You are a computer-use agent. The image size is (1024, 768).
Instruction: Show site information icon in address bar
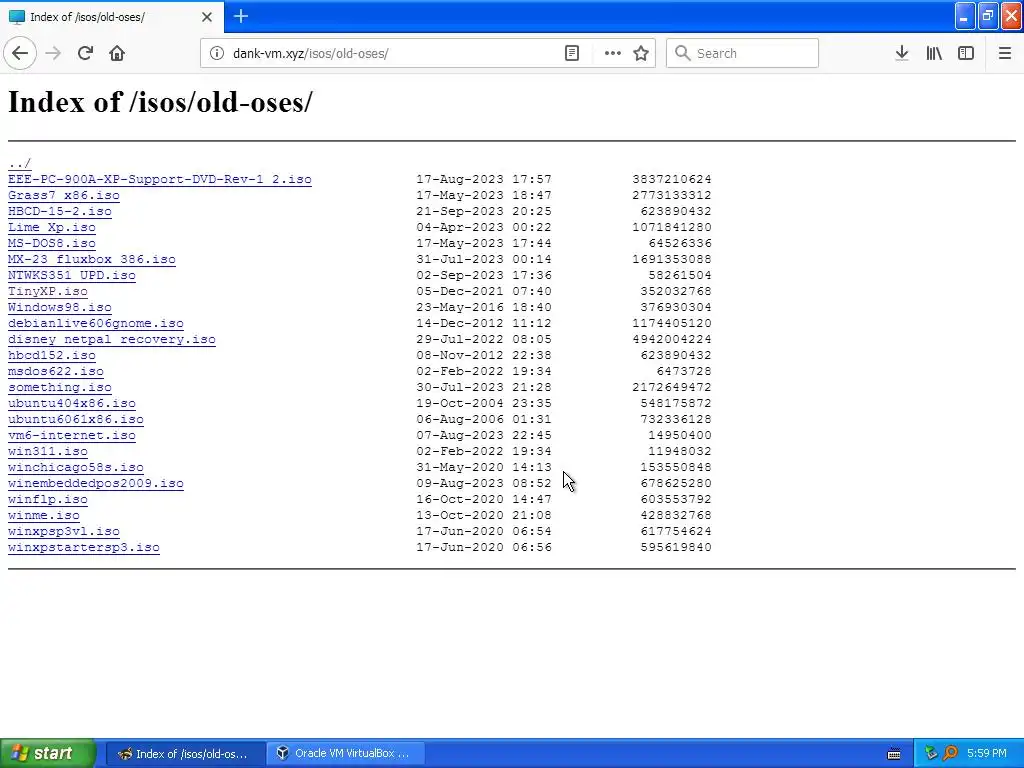coord(217,53)
